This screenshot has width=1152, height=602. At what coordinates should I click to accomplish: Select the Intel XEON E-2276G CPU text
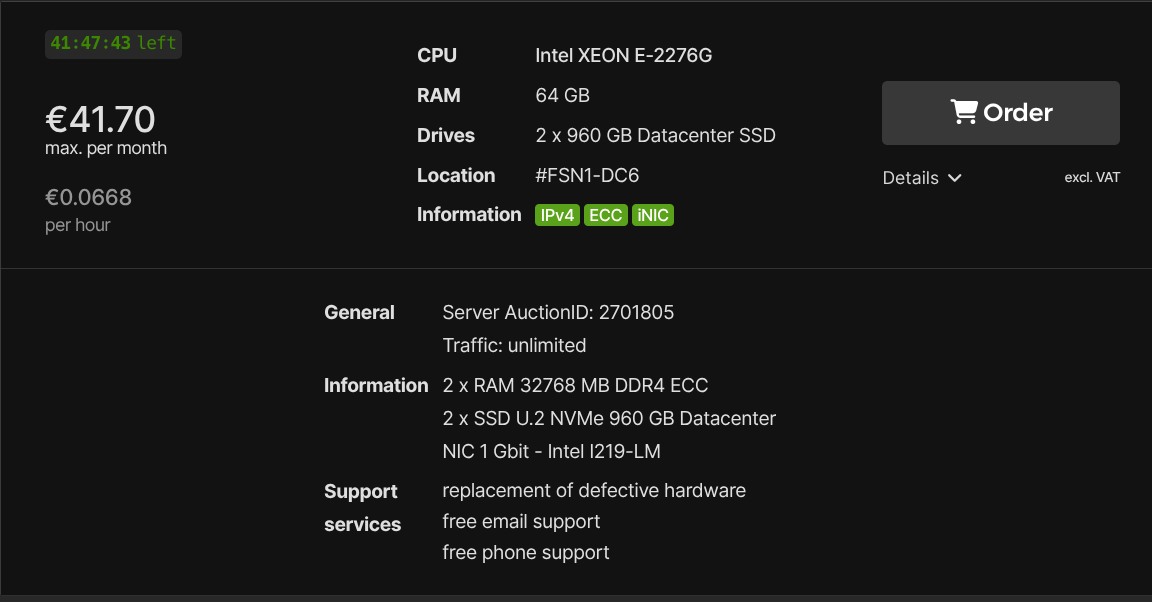(624, 56)
